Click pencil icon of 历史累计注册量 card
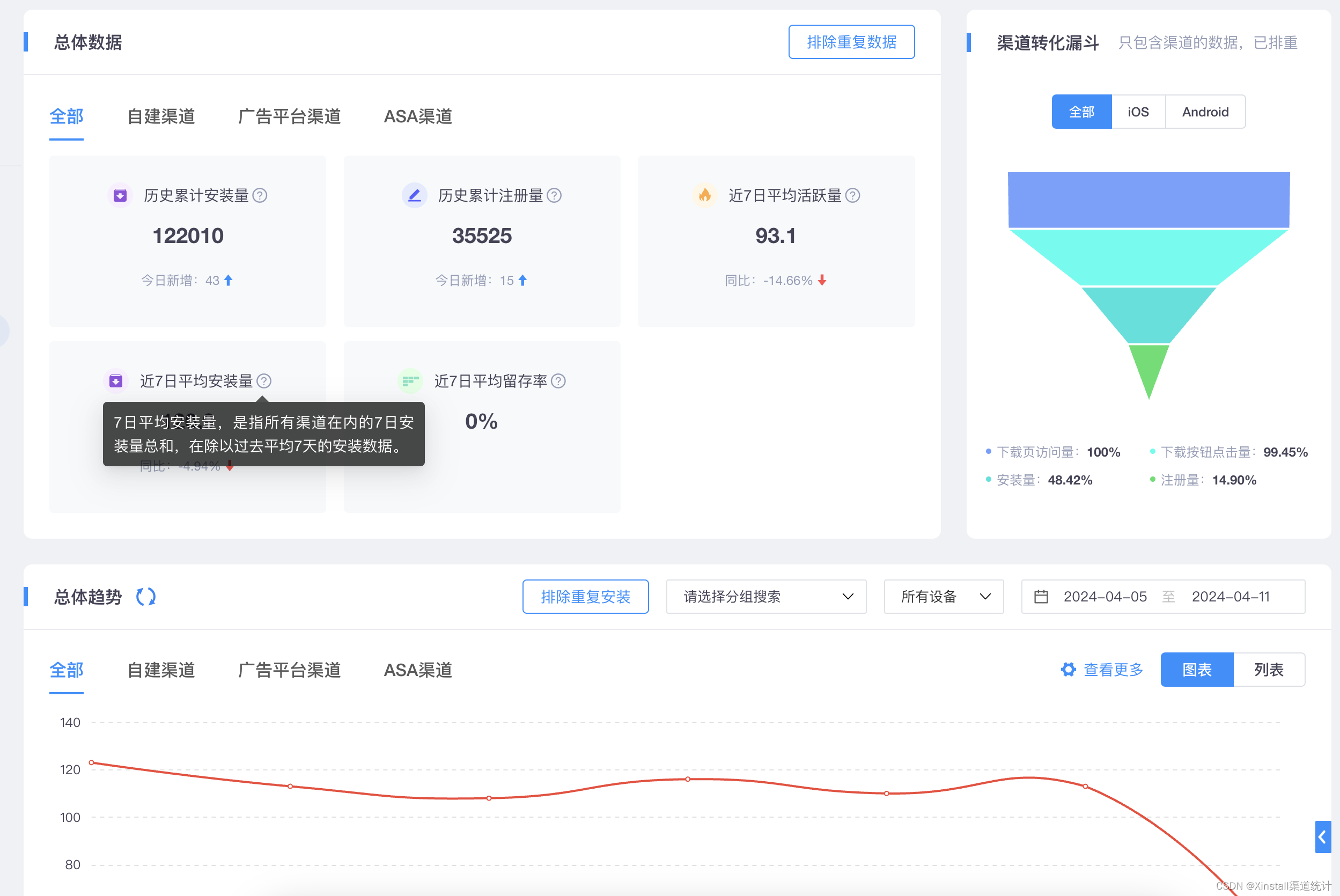1340x896 pixels. coord(415,195)
